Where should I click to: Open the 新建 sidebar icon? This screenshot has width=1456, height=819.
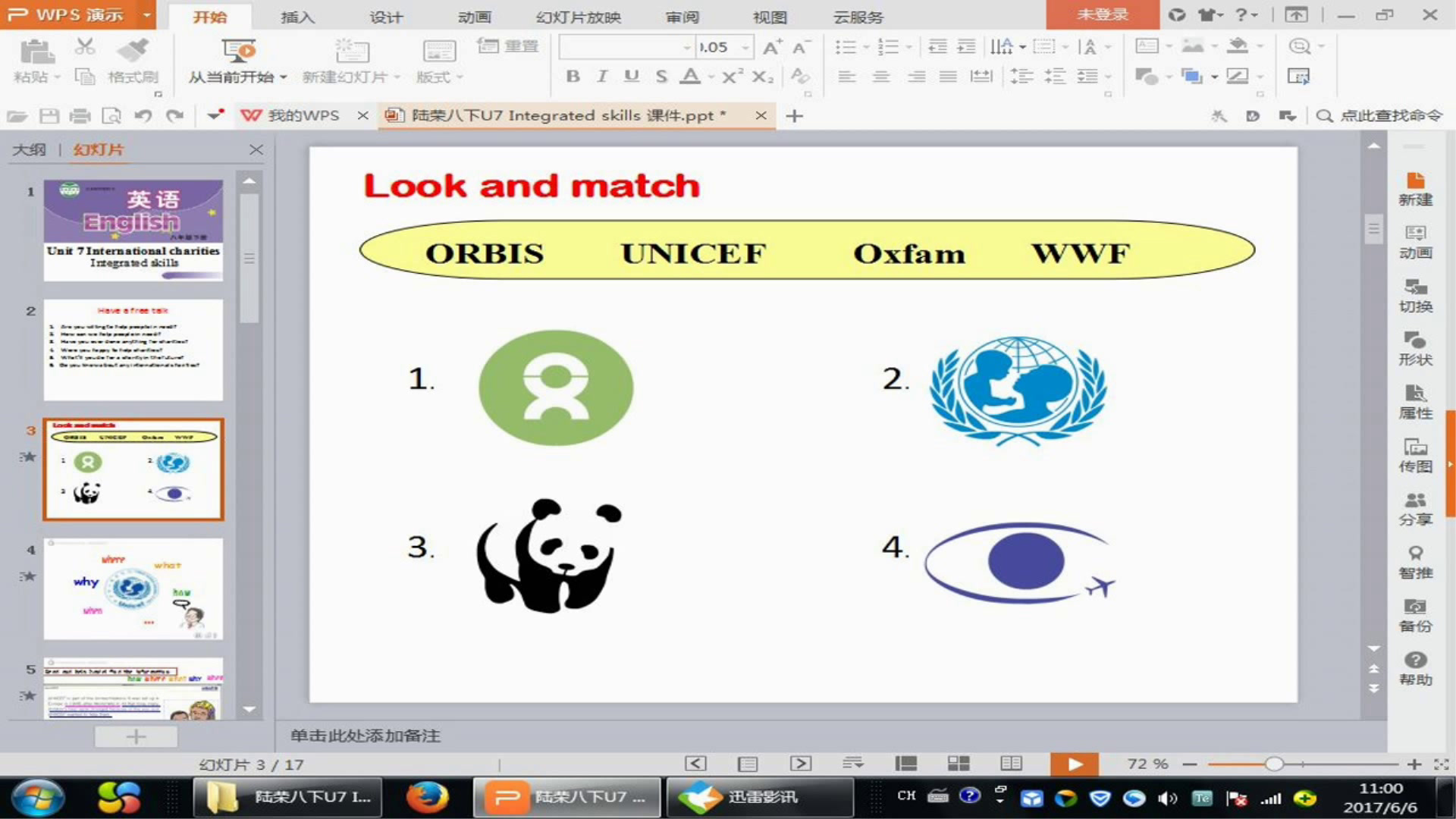pos(1415,190)
